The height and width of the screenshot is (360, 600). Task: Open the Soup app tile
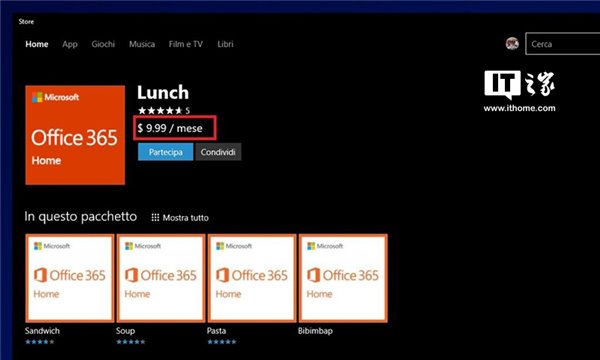161,278
